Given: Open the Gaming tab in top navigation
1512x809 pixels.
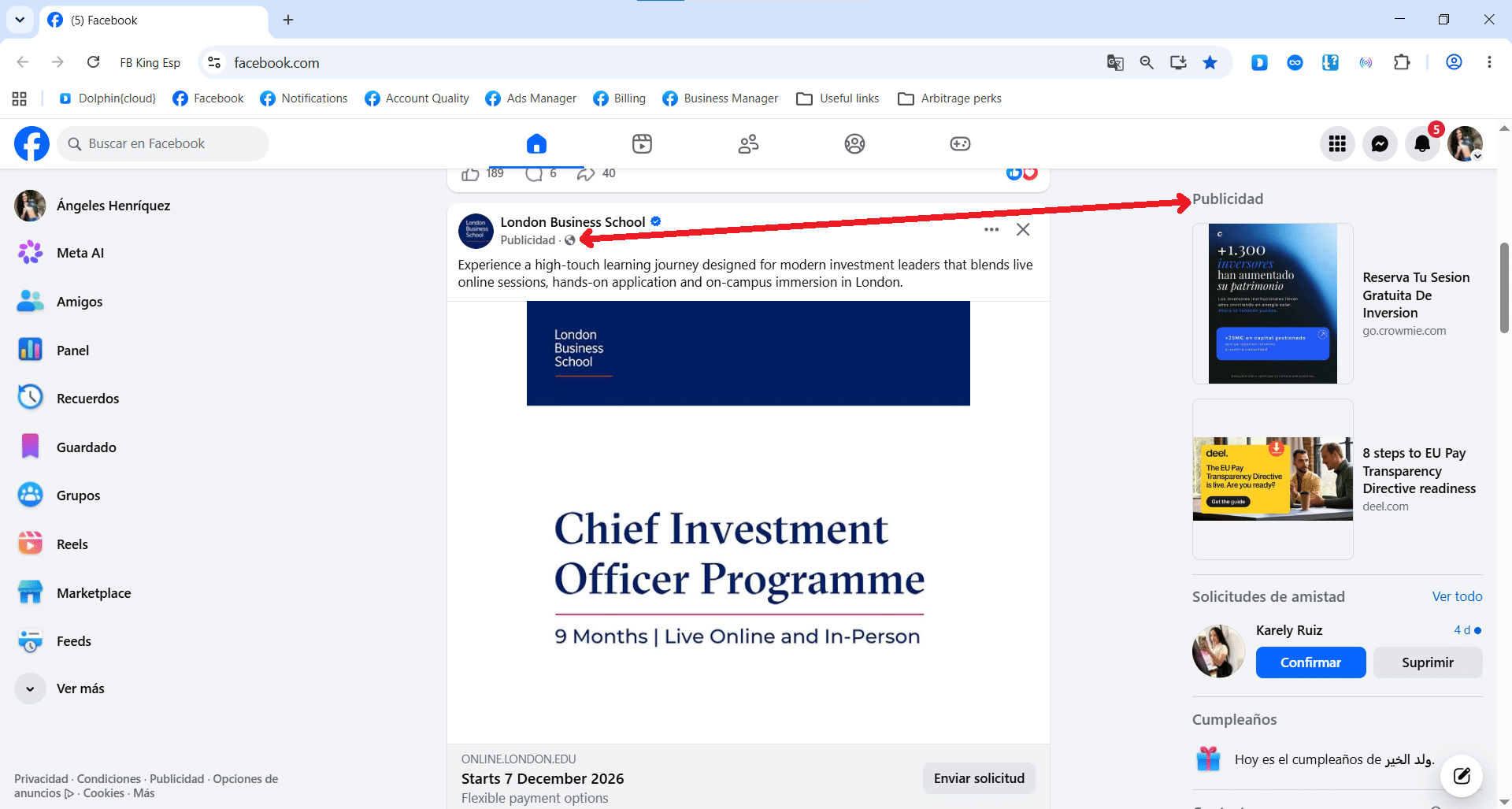Looking at the screenshot, I should coord(960,143).
